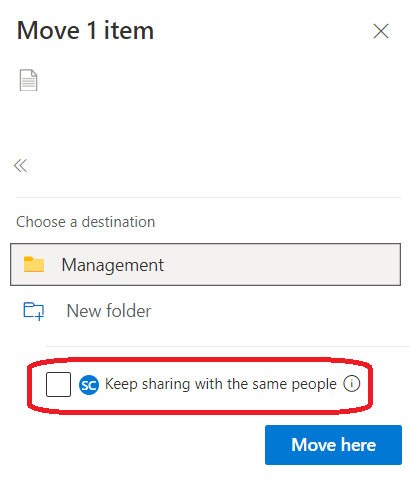This screenshot has height=493, width=410.
Task: Click the document file icon
Action: pos(28,80)
